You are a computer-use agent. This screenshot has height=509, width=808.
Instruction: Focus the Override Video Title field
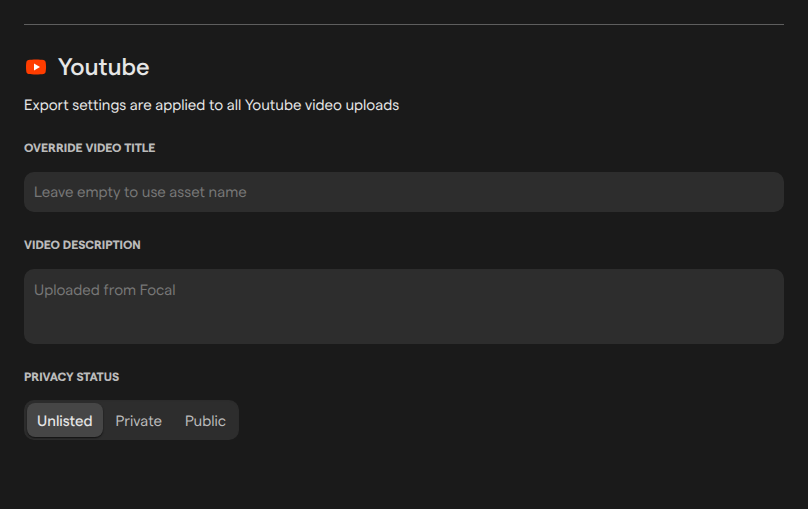(x=403, y=192)
